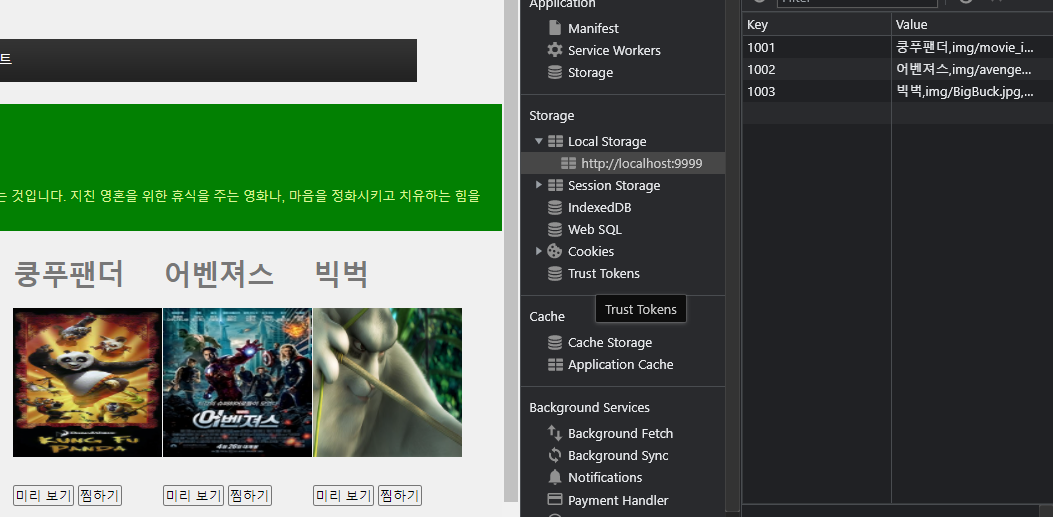Screen dimensions: 1053x517
Task: Open Application Cache in the sidebar
Action: (x=621, y=365)
